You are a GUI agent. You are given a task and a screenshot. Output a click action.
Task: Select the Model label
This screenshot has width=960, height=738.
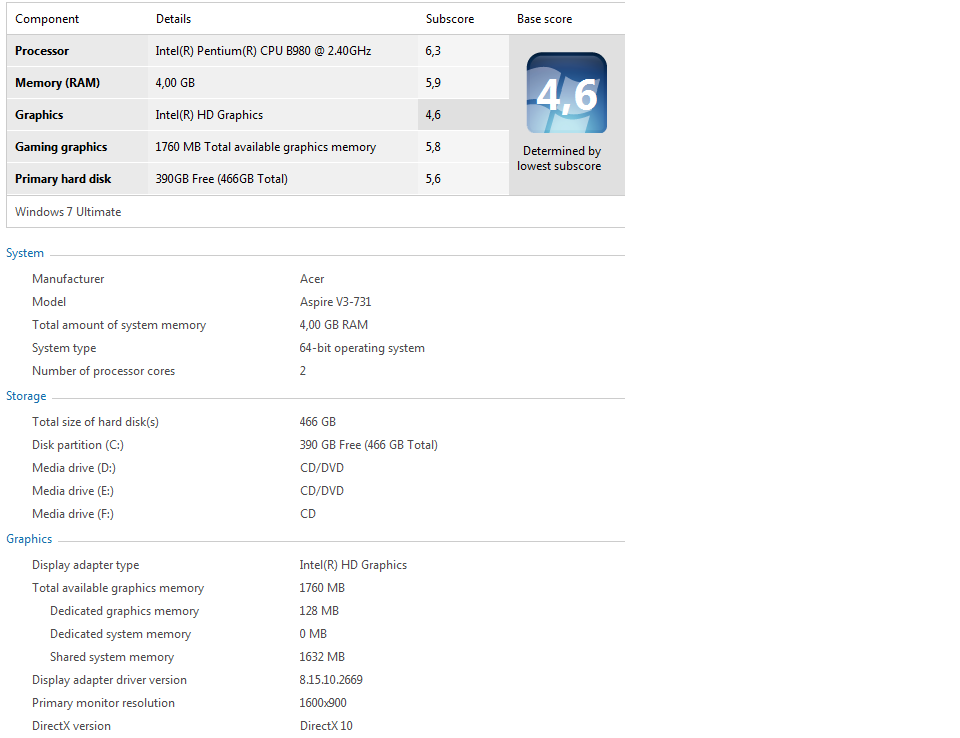(x=49, y=302)
